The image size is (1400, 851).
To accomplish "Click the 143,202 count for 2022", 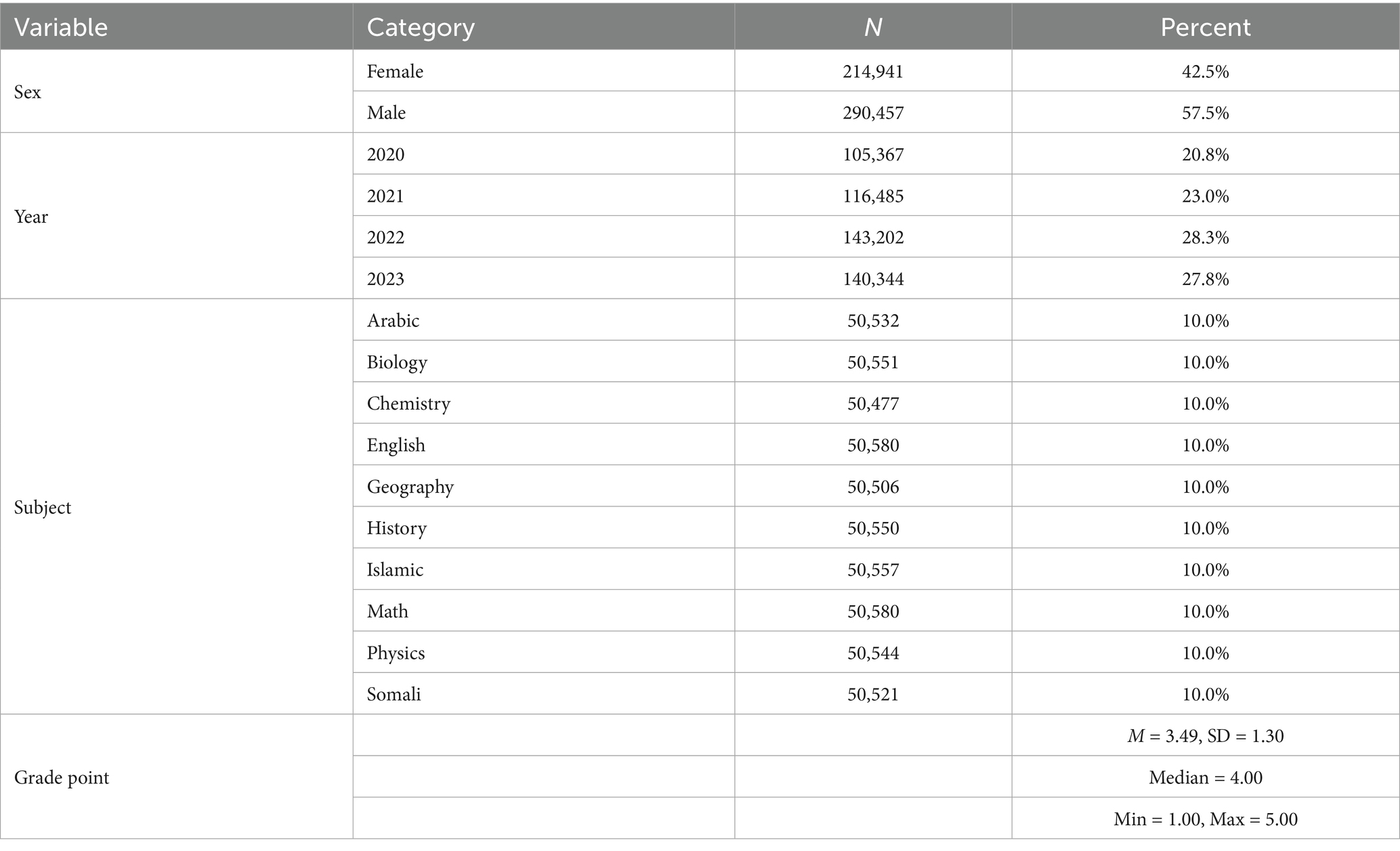I will click(x=873, y=238).
